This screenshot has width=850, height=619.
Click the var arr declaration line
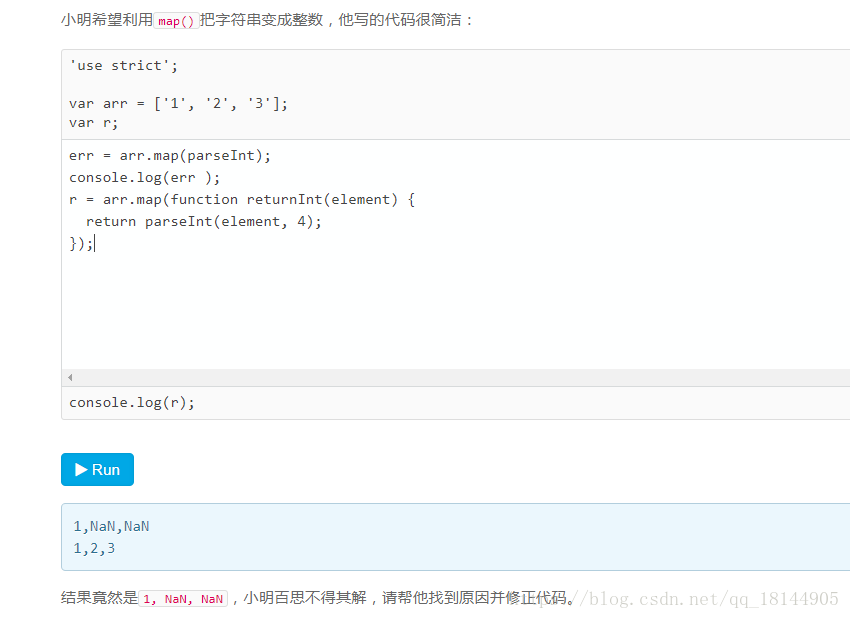(x=180, y=103)
